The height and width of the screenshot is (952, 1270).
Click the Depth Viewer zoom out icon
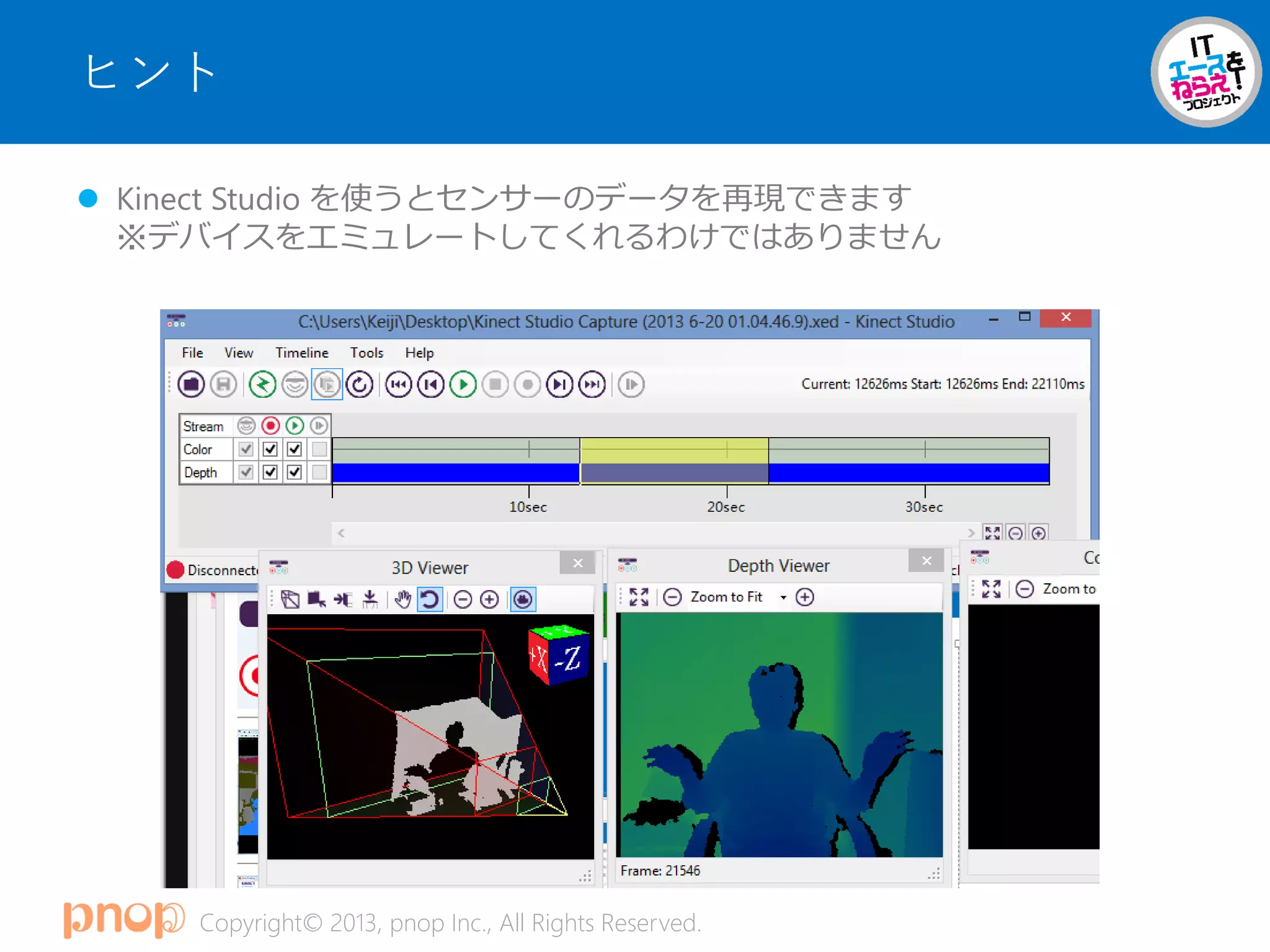click(x=672, y=597)
